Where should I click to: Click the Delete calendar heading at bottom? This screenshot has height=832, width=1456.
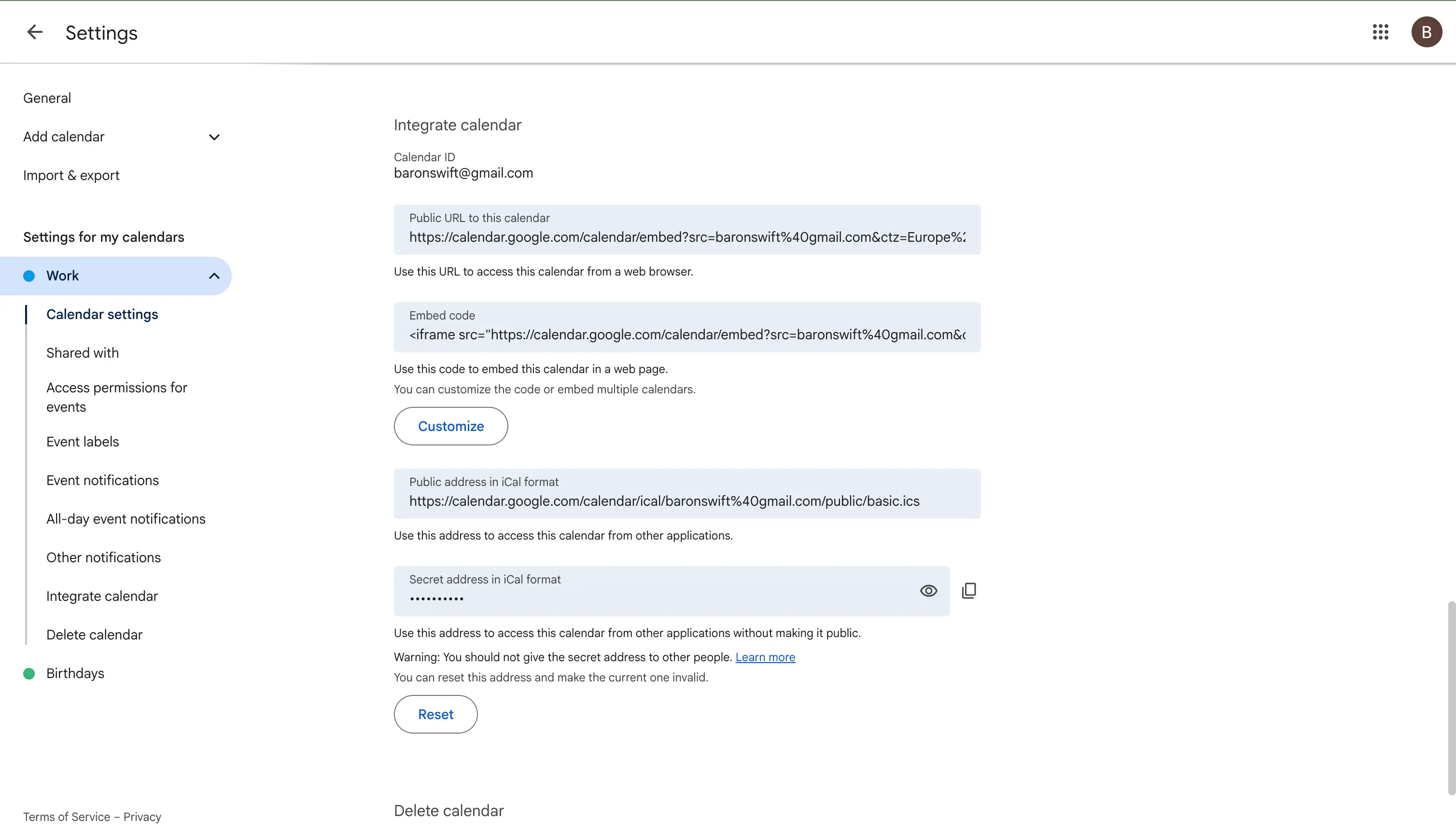(x=448, y=811)
